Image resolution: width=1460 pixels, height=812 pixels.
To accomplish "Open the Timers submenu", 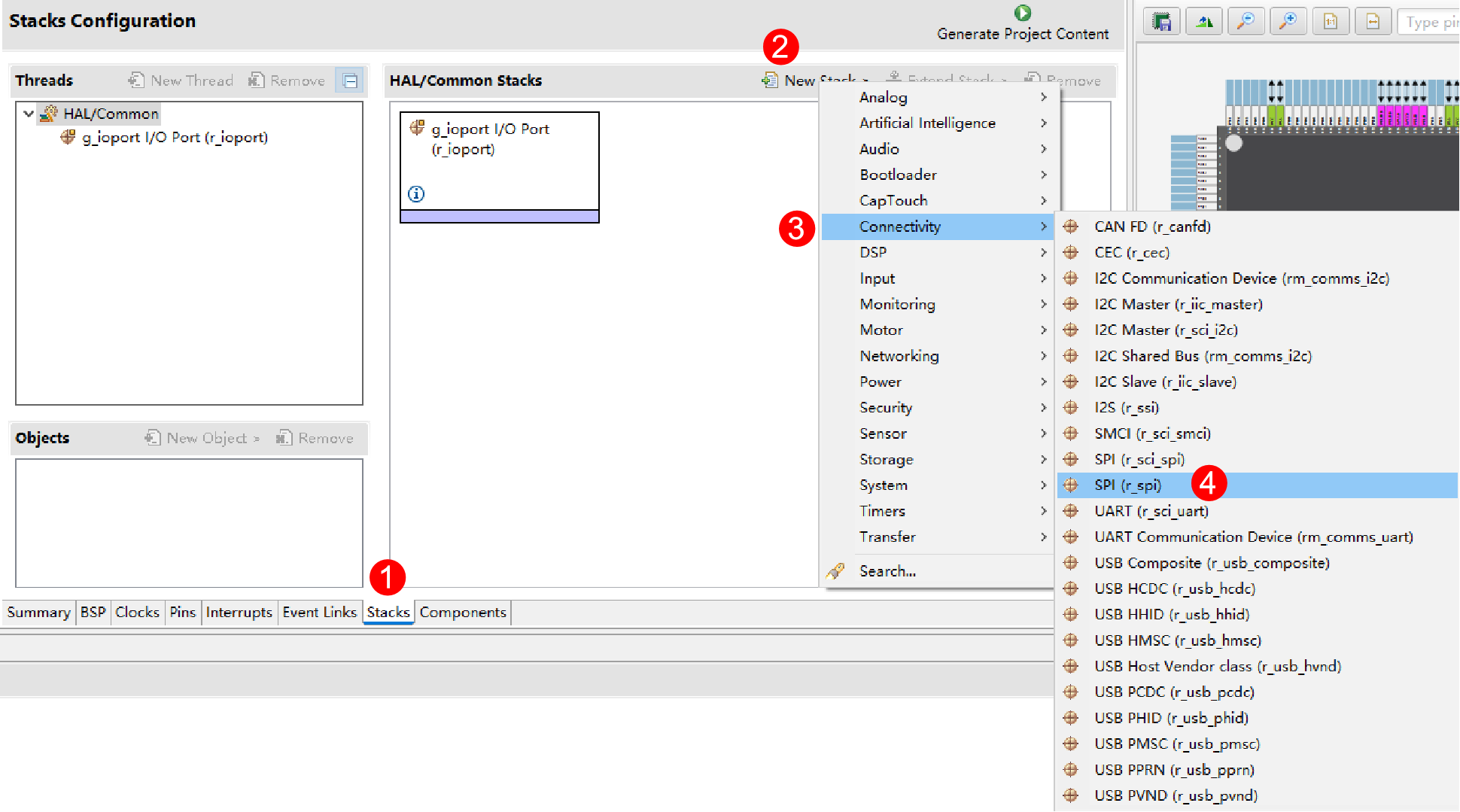I will click(938, 511).
